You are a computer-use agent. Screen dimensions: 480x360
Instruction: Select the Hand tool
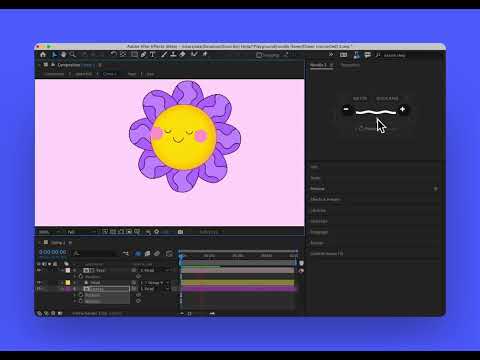(63, 55)
